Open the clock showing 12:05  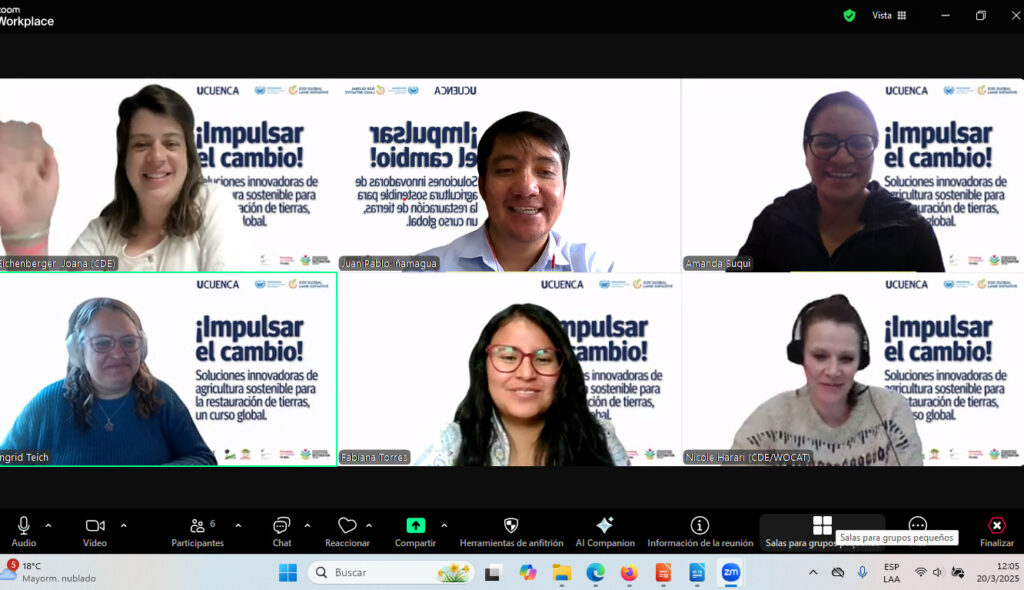click(997, 572)
